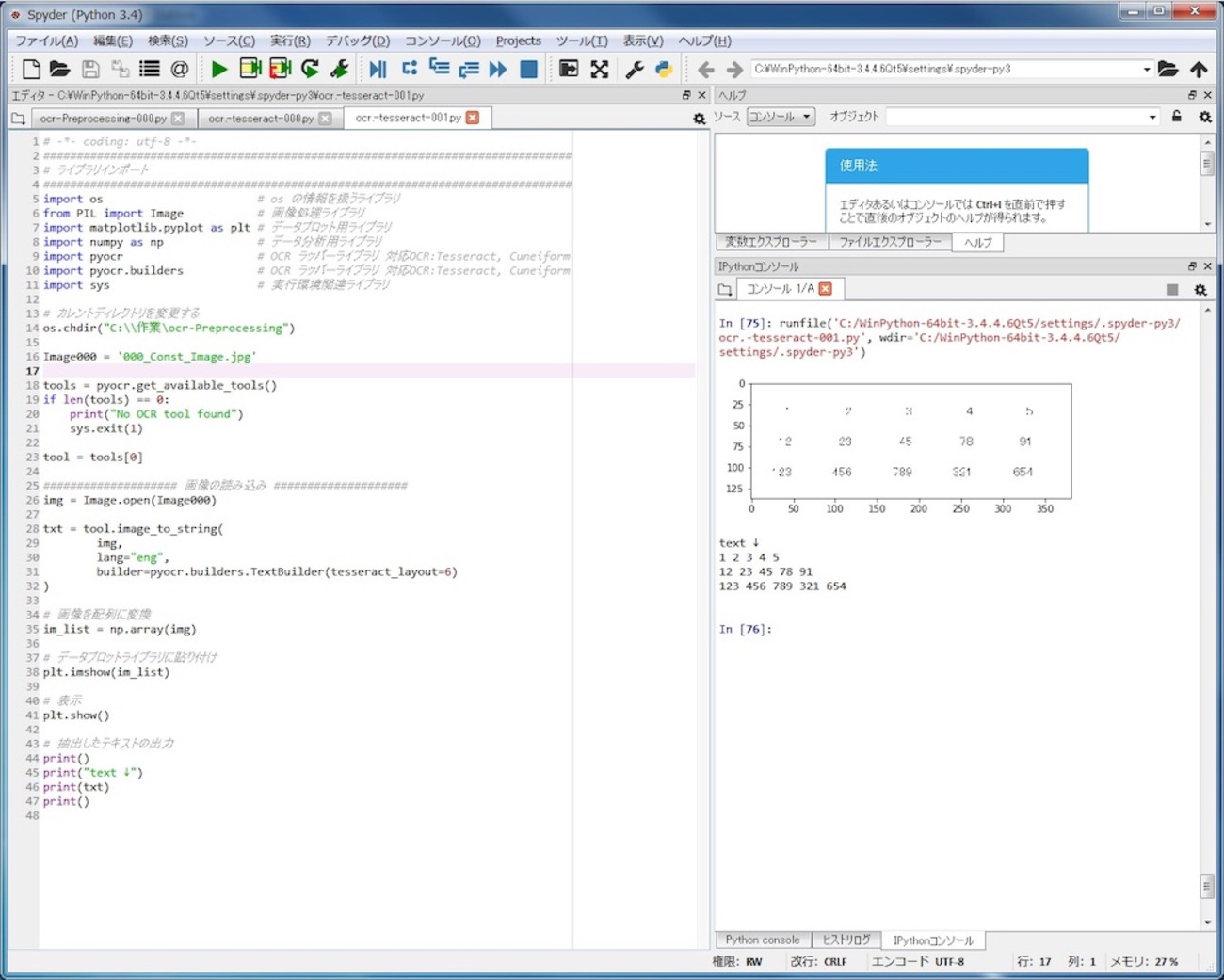Viewport: 1224px width, 980px height.
Task: Open the デバッグ(D) menu
Action: coord(357,40)
